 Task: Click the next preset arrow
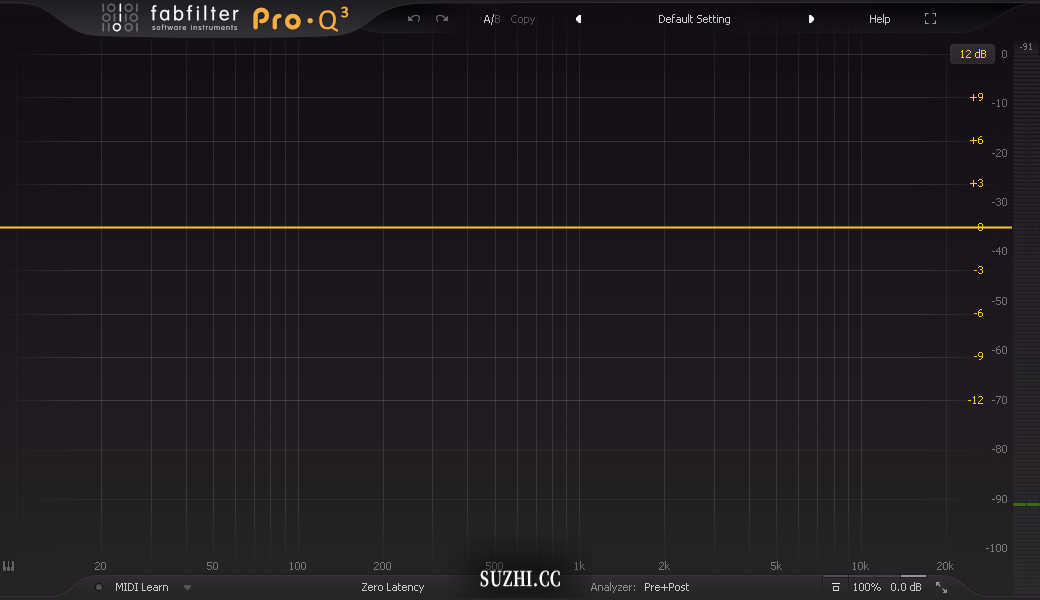click(x=811, y=18)
